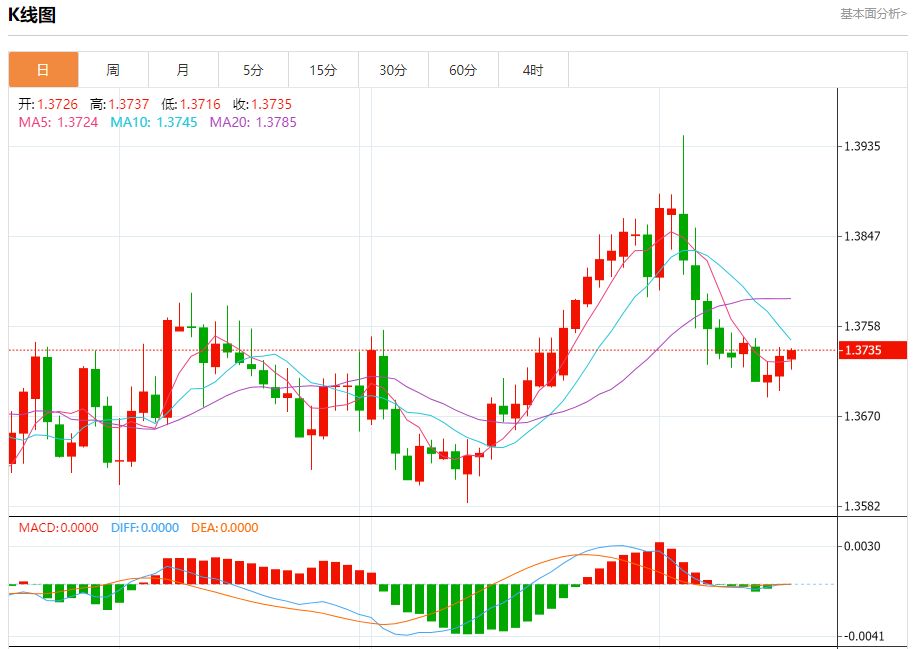Click the red 1.3735 current price tag

[872, 350]
